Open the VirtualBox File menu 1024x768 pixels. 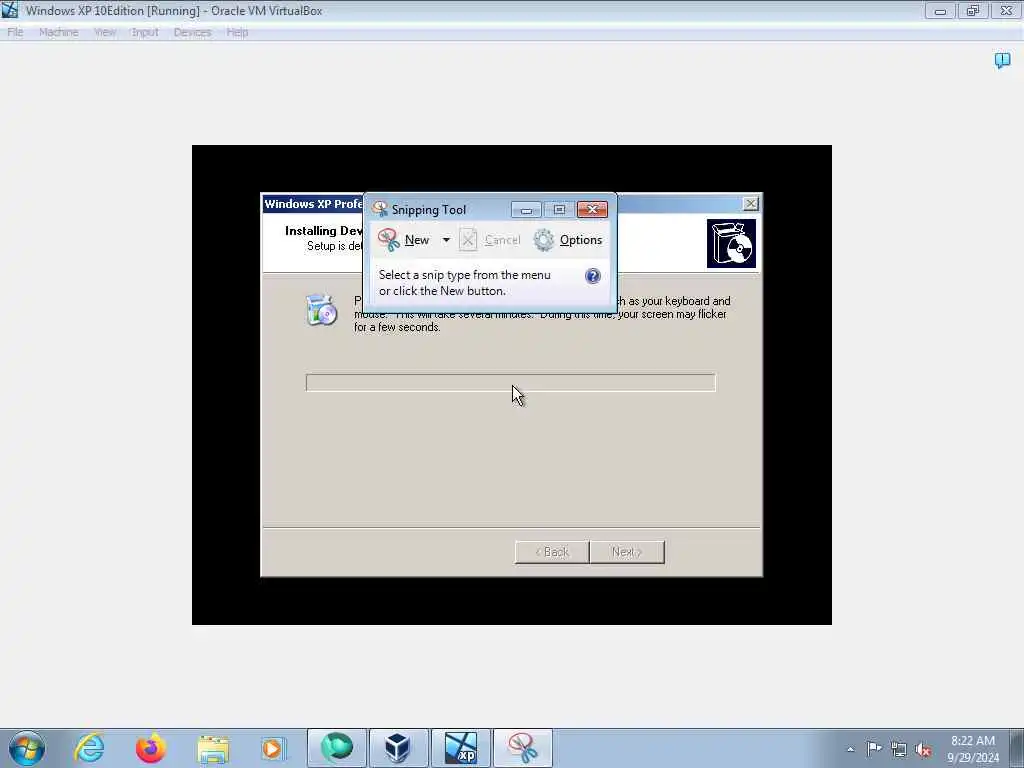(15, 32)
